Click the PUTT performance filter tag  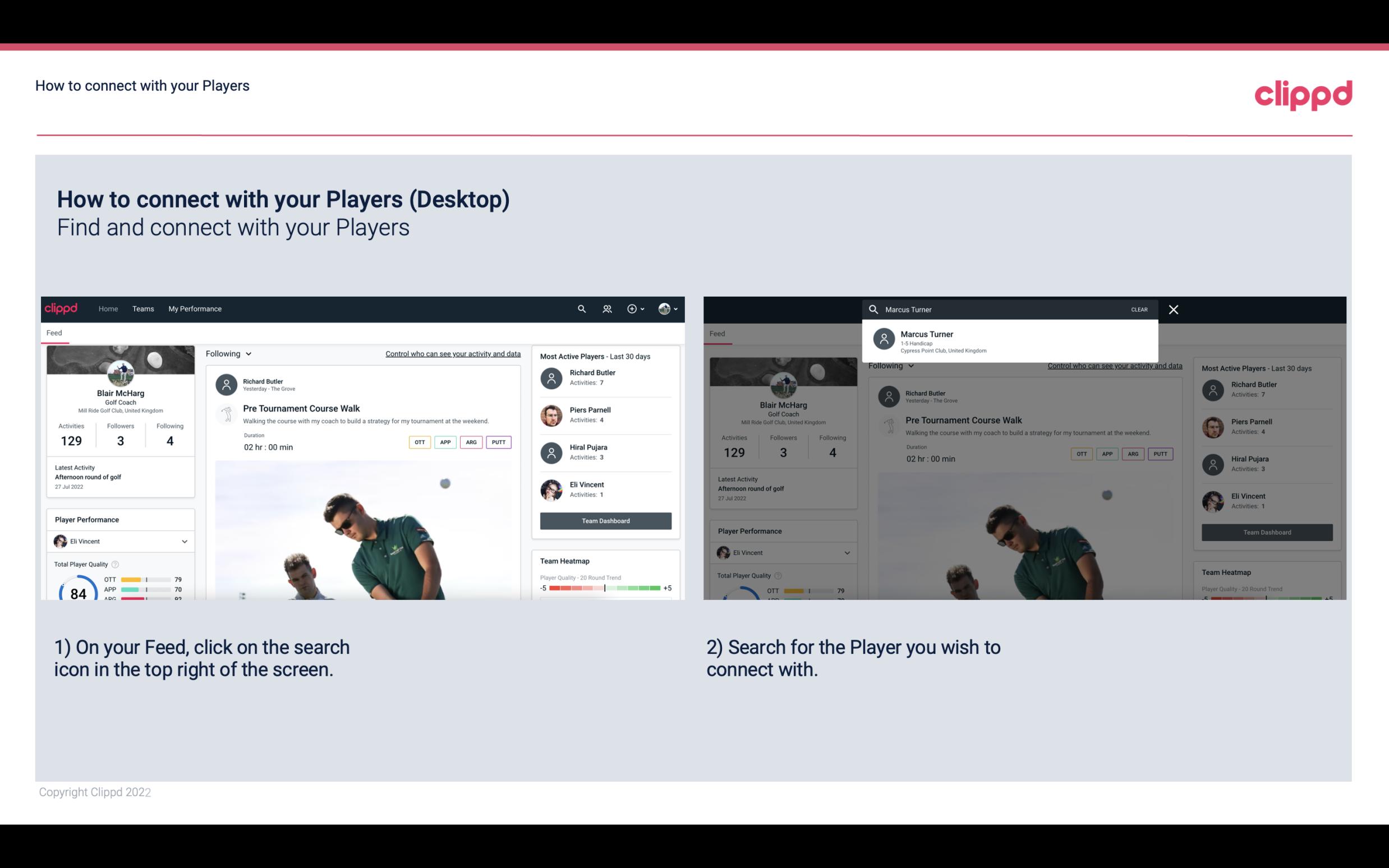coord(498,441)
